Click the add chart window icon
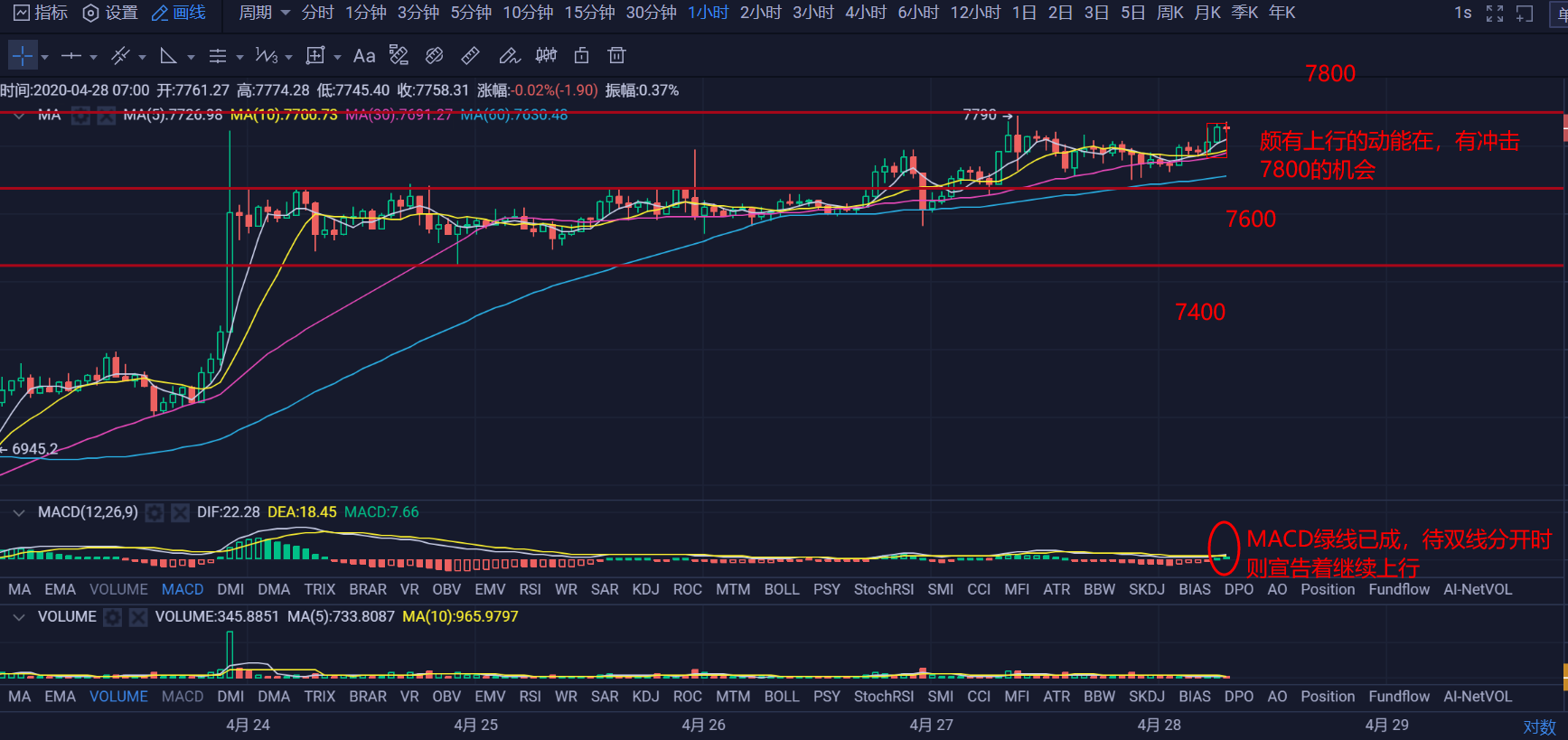Image resolution: width=1568 pixels, height=740 pixels. click(x=1525, y=14)
